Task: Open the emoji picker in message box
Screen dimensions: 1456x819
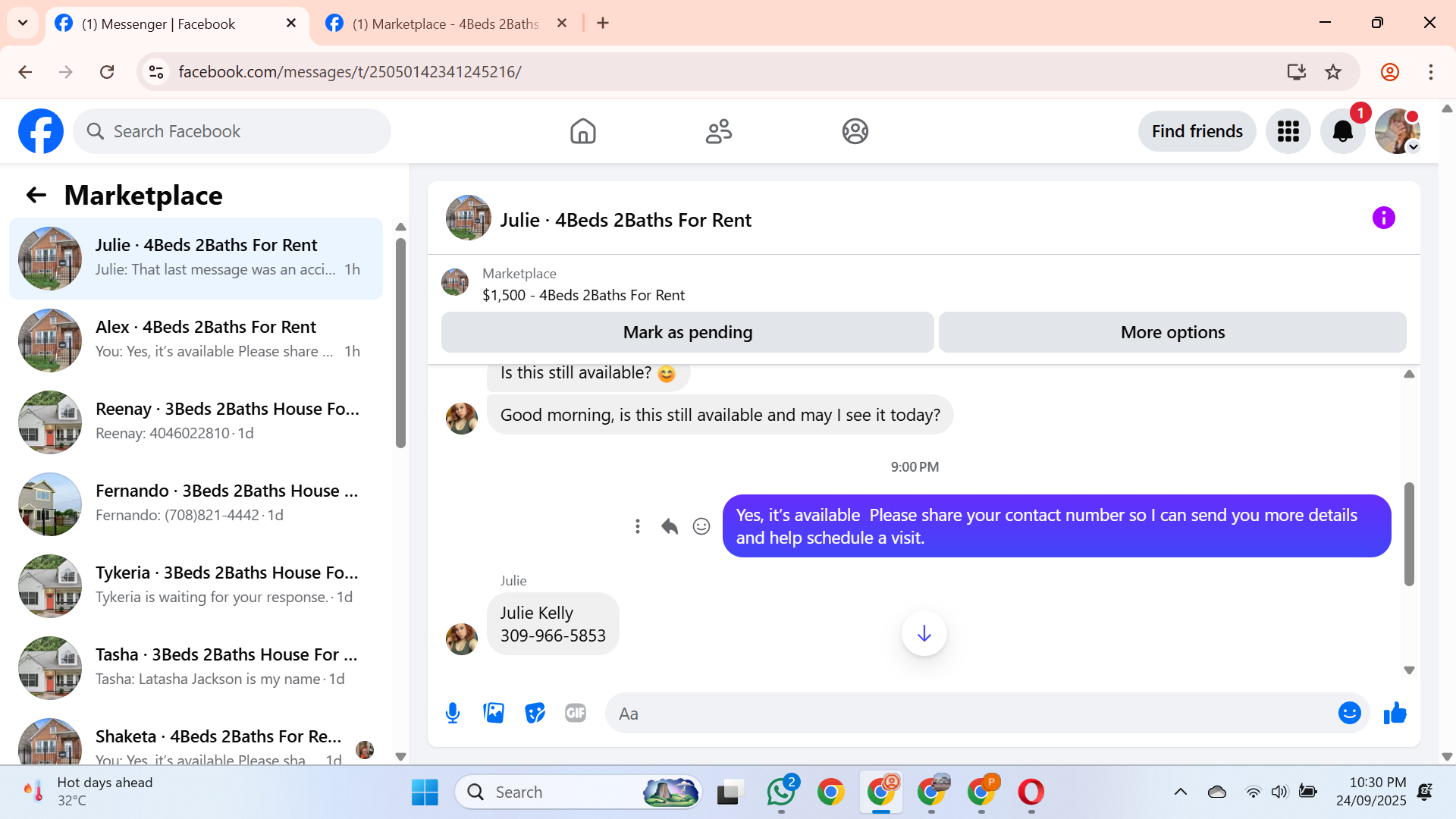Action: coord(1350,713)
